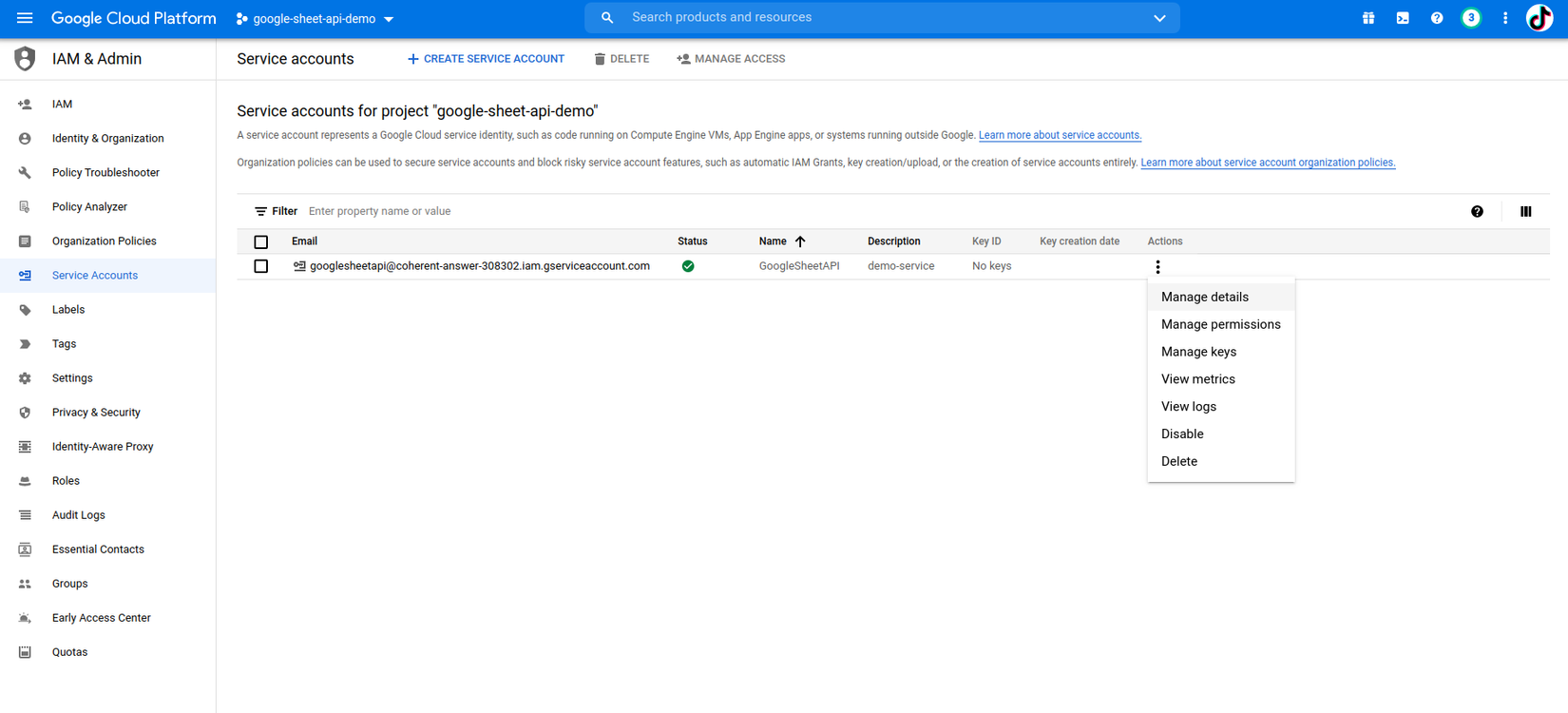Click the gift icon in top bar
Screen dimensions: 1568x713
pyautogui.click(x=1368, y=18)
